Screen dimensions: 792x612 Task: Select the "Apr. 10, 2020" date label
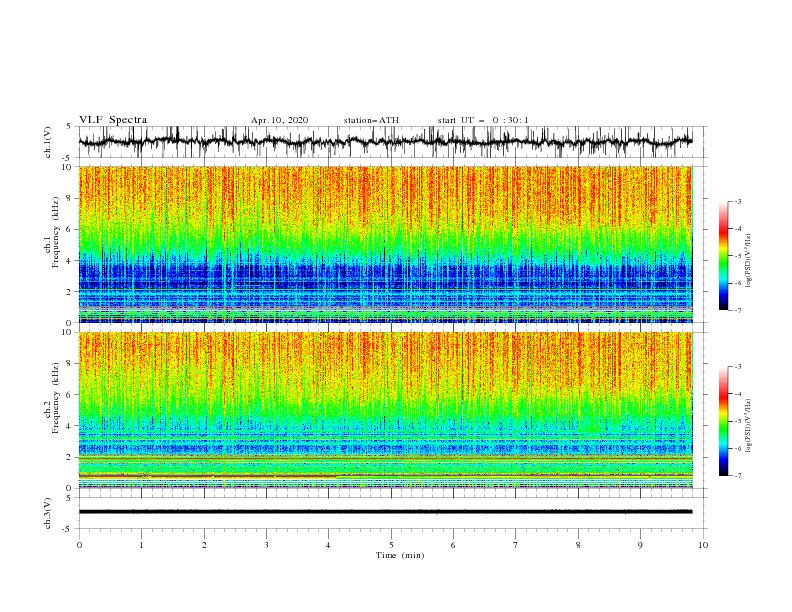pos(279,120)
